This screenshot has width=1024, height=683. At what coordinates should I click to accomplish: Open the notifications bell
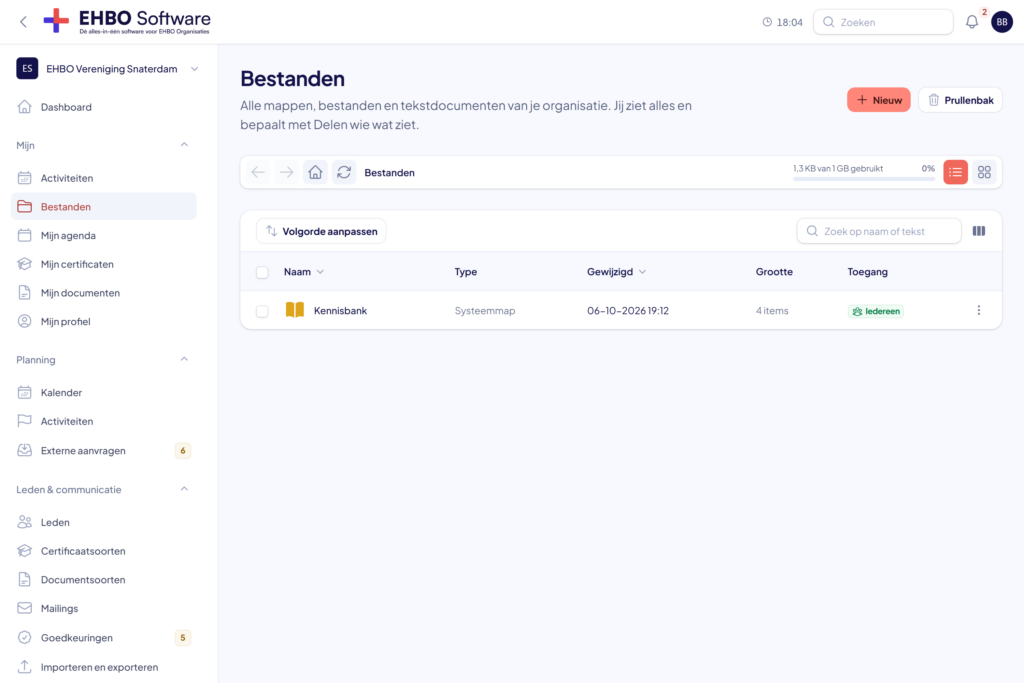[972, 22]
